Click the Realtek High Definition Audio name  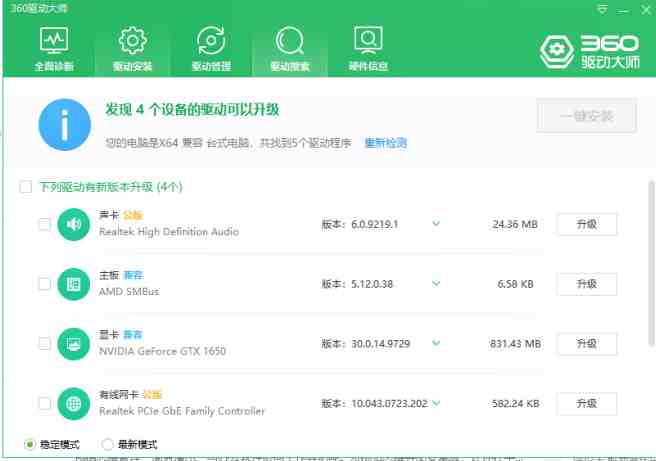(169, 232)
